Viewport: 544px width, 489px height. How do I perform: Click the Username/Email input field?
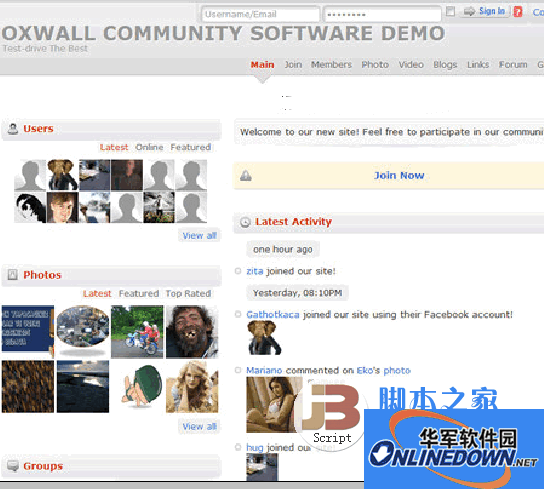[x=260, y=14]
